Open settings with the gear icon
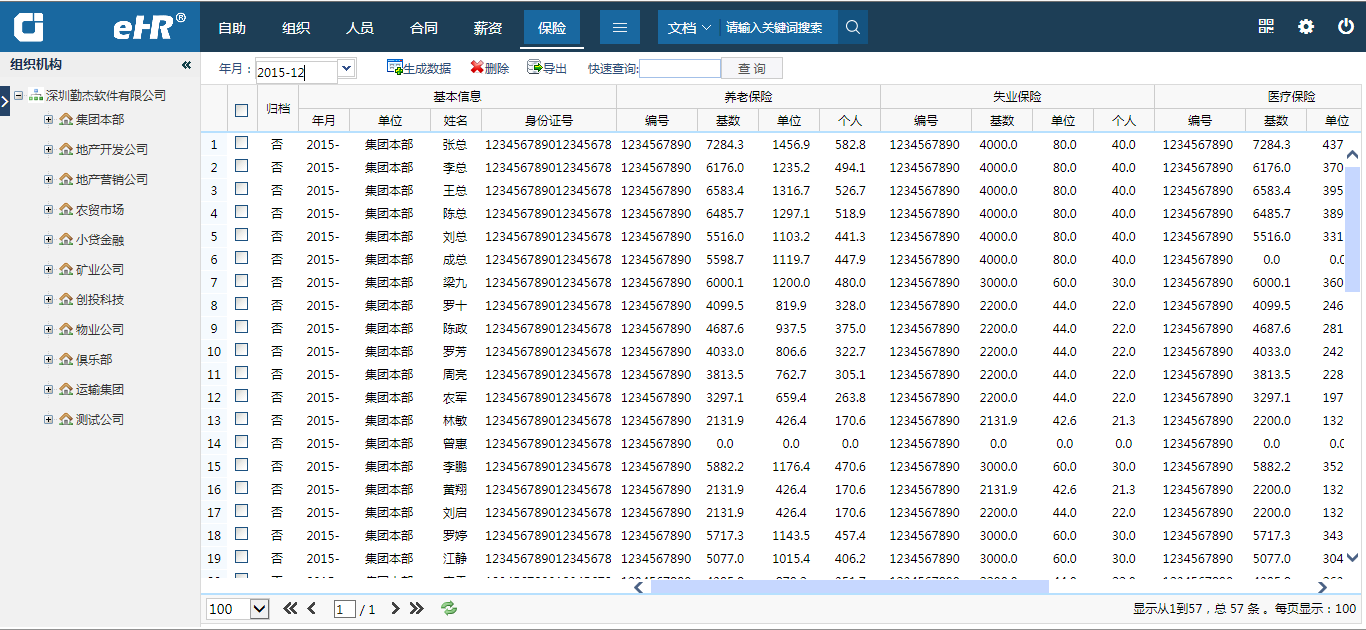 [1306, 27]
